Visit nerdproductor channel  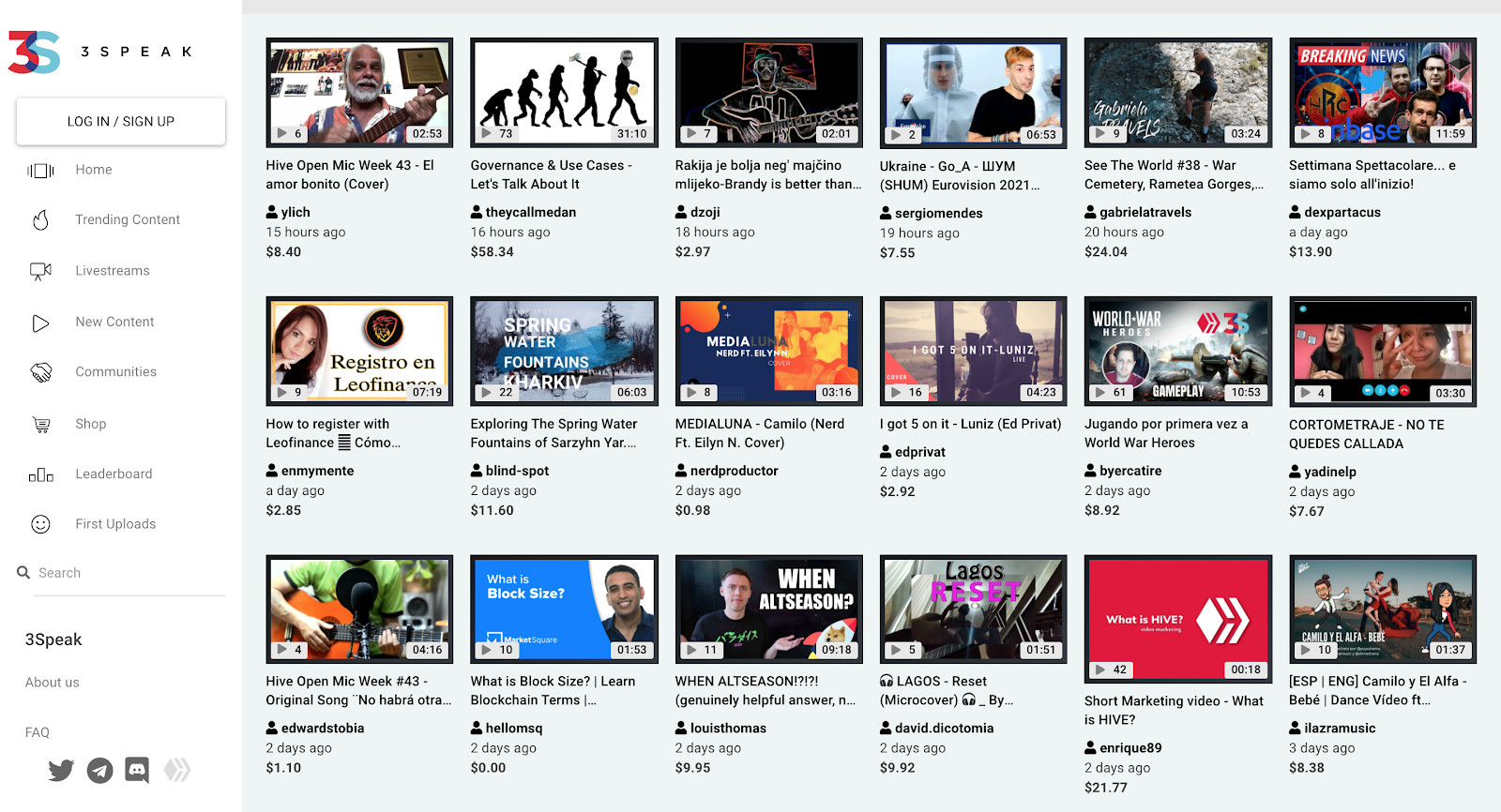pos(735,471)
